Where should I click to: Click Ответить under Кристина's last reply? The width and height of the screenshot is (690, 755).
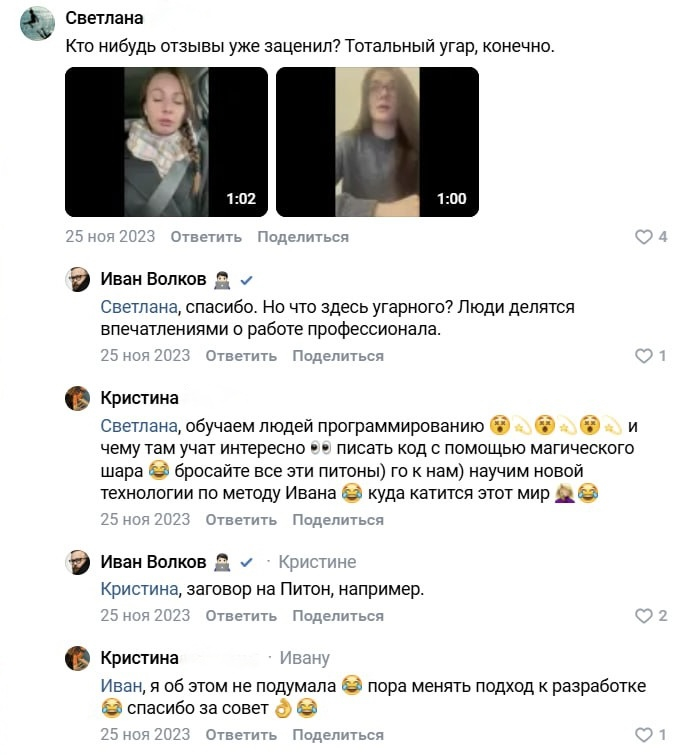tap(241, 735)
